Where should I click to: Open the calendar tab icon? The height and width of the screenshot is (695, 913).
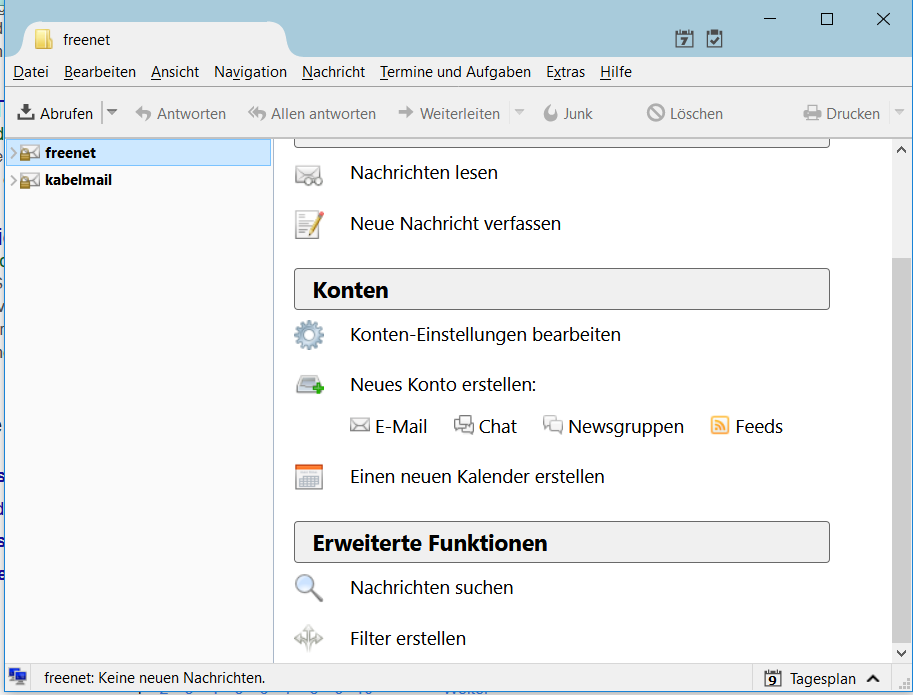[685, 39]
